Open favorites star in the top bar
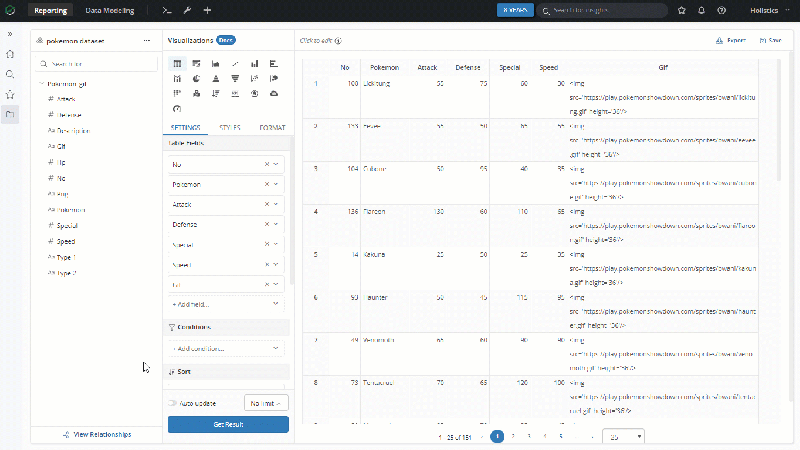This screenshot has width=800, height=450. point(682,10)
